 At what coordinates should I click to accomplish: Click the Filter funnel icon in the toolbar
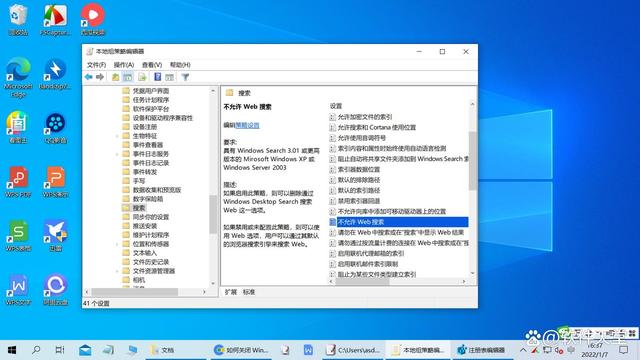(185, 77)
